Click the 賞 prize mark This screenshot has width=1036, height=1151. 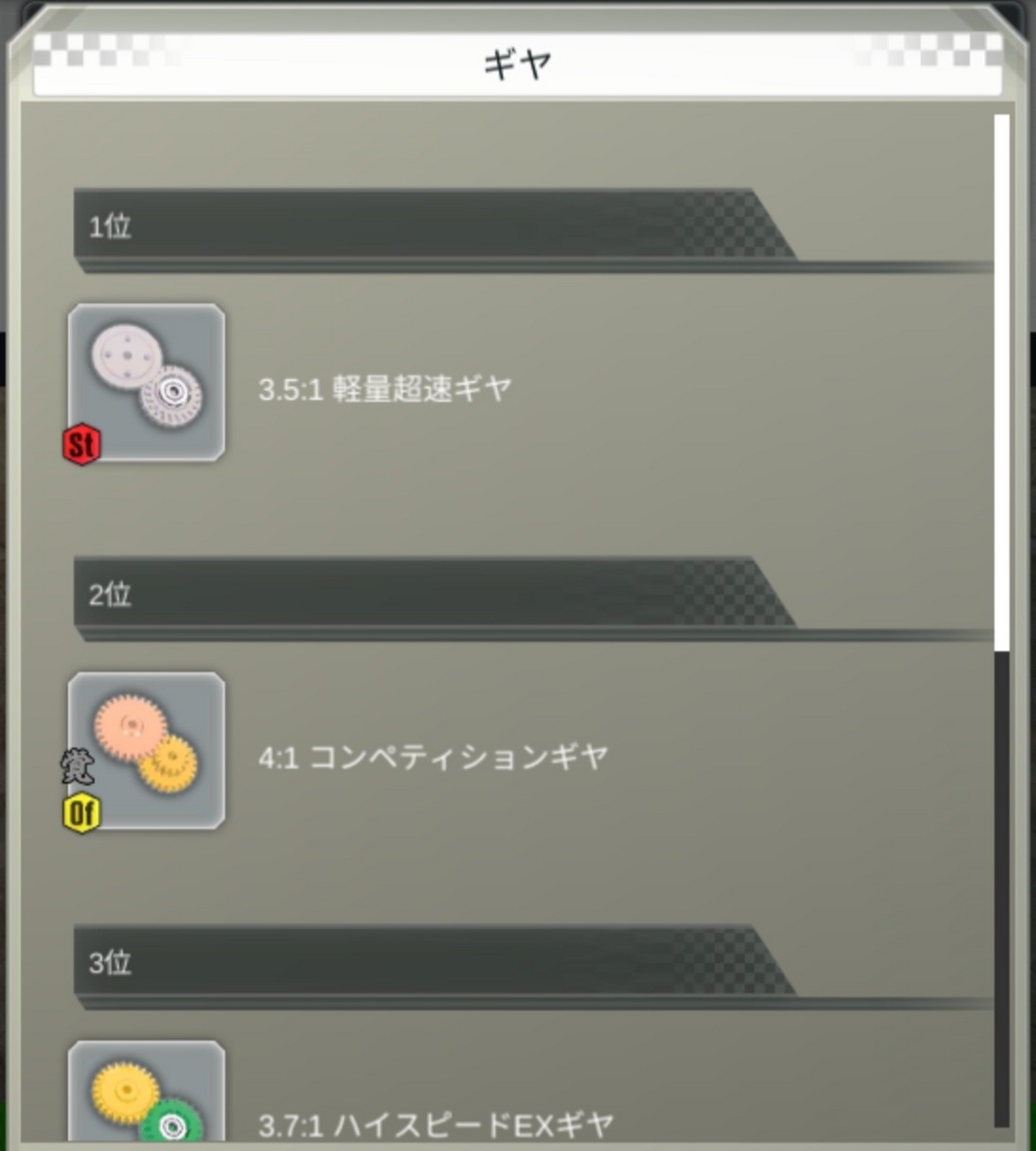click(78, 767)
